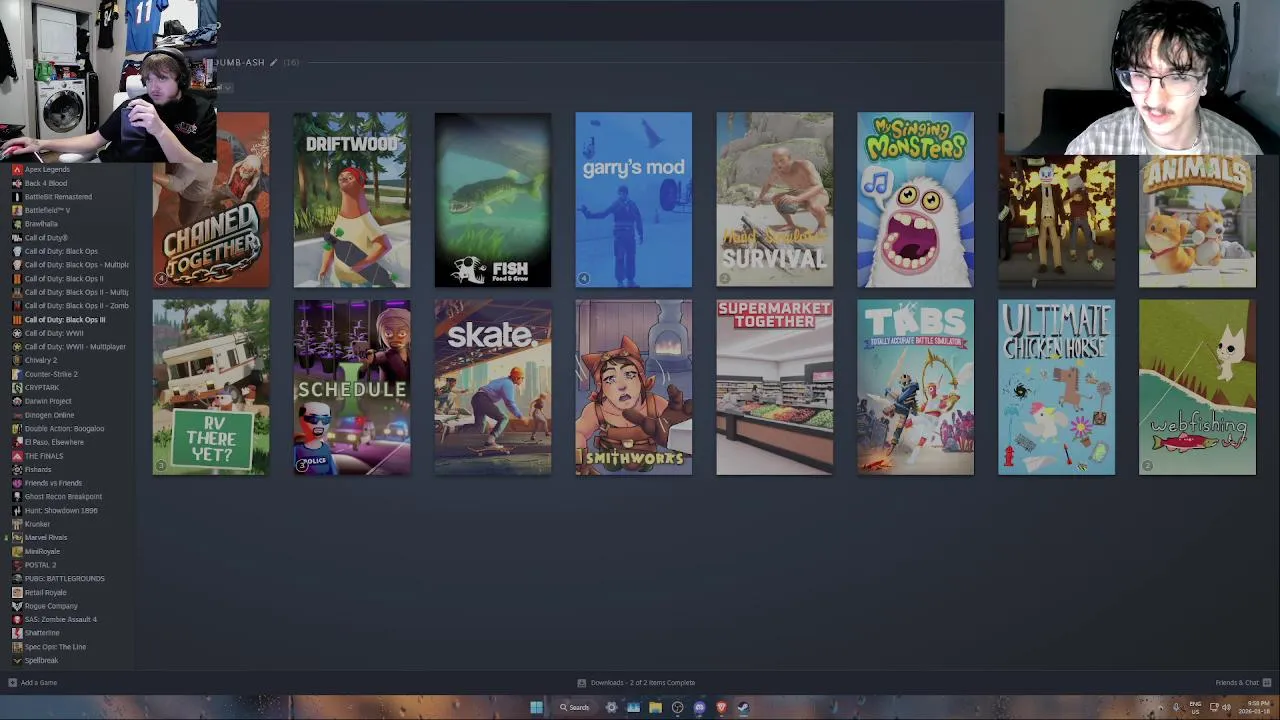The image size is (1280, 720).
Task: Click the plus icon next to Add a Game
Action: [x=12, y=682]
